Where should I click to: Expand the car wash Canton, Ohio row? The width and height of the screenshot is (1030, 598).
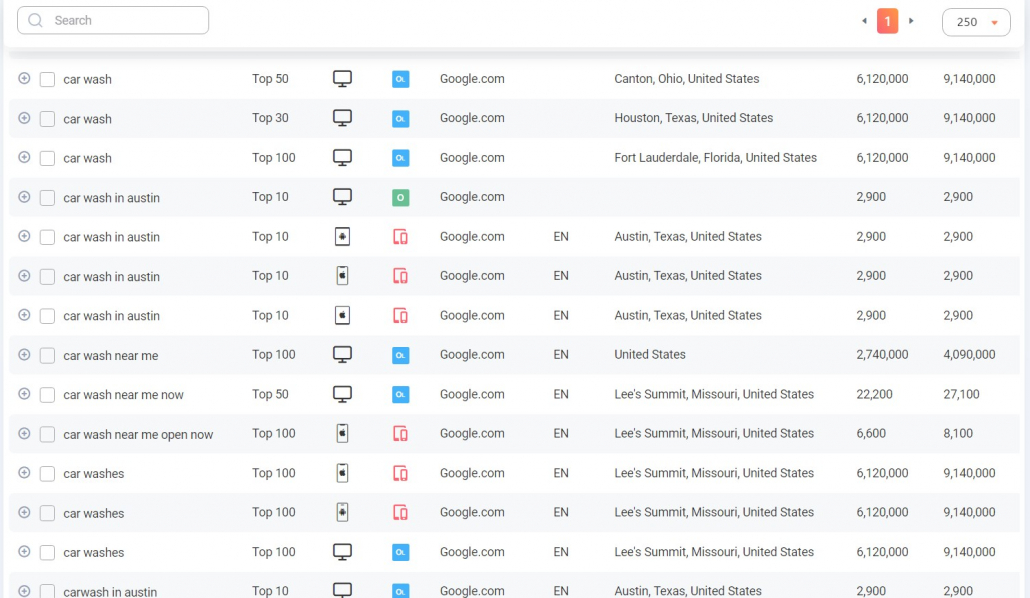[24, 78]
